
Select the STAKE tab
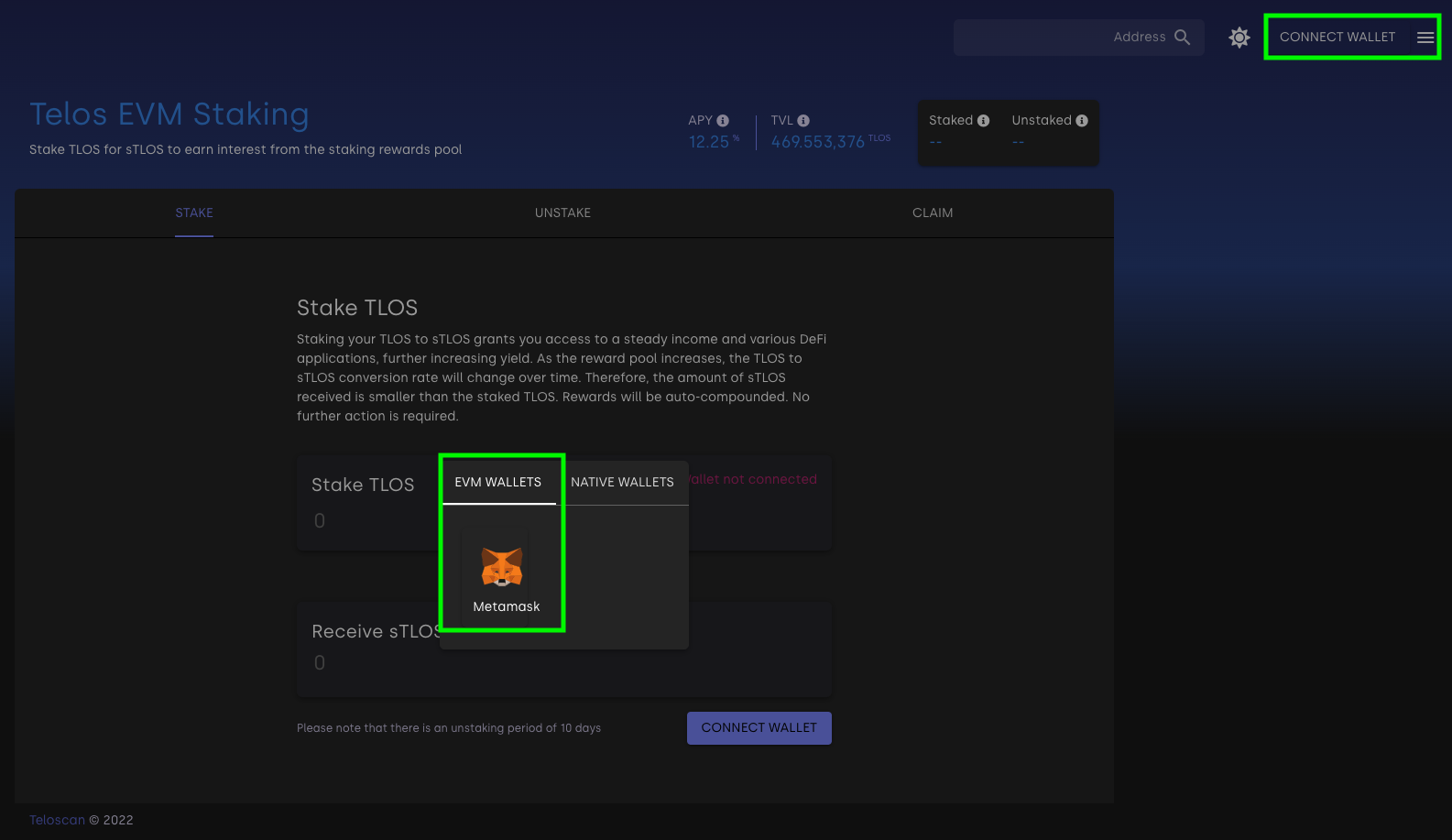[194, 213]
